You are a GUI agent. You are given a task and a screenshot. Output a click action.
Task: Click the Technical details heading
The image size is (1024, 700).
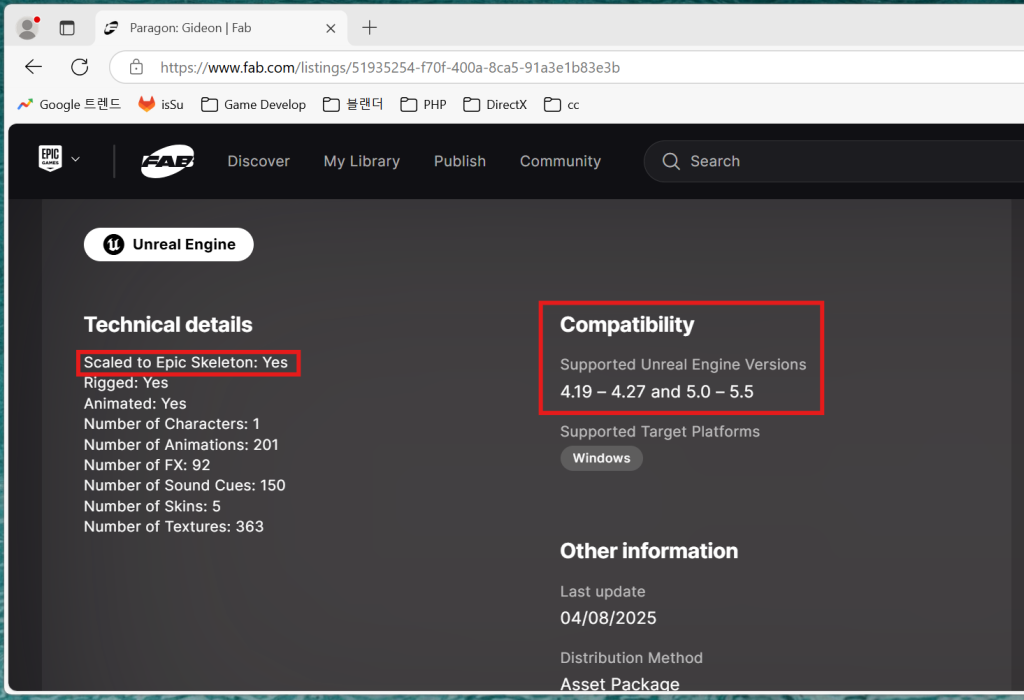coord(168,325)
